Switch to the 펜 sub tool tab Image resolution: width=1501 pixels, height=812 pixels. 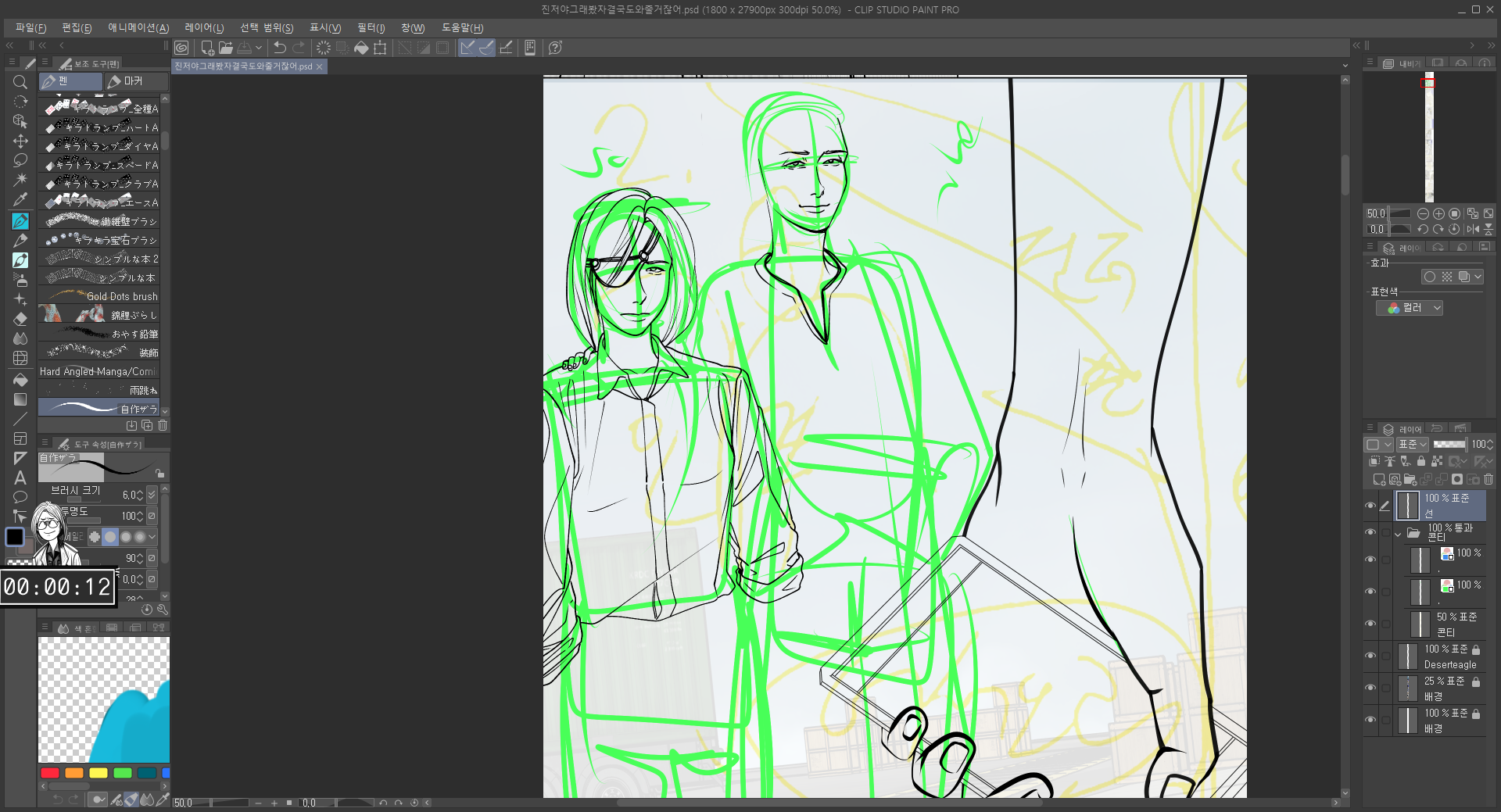coord(71,81)
